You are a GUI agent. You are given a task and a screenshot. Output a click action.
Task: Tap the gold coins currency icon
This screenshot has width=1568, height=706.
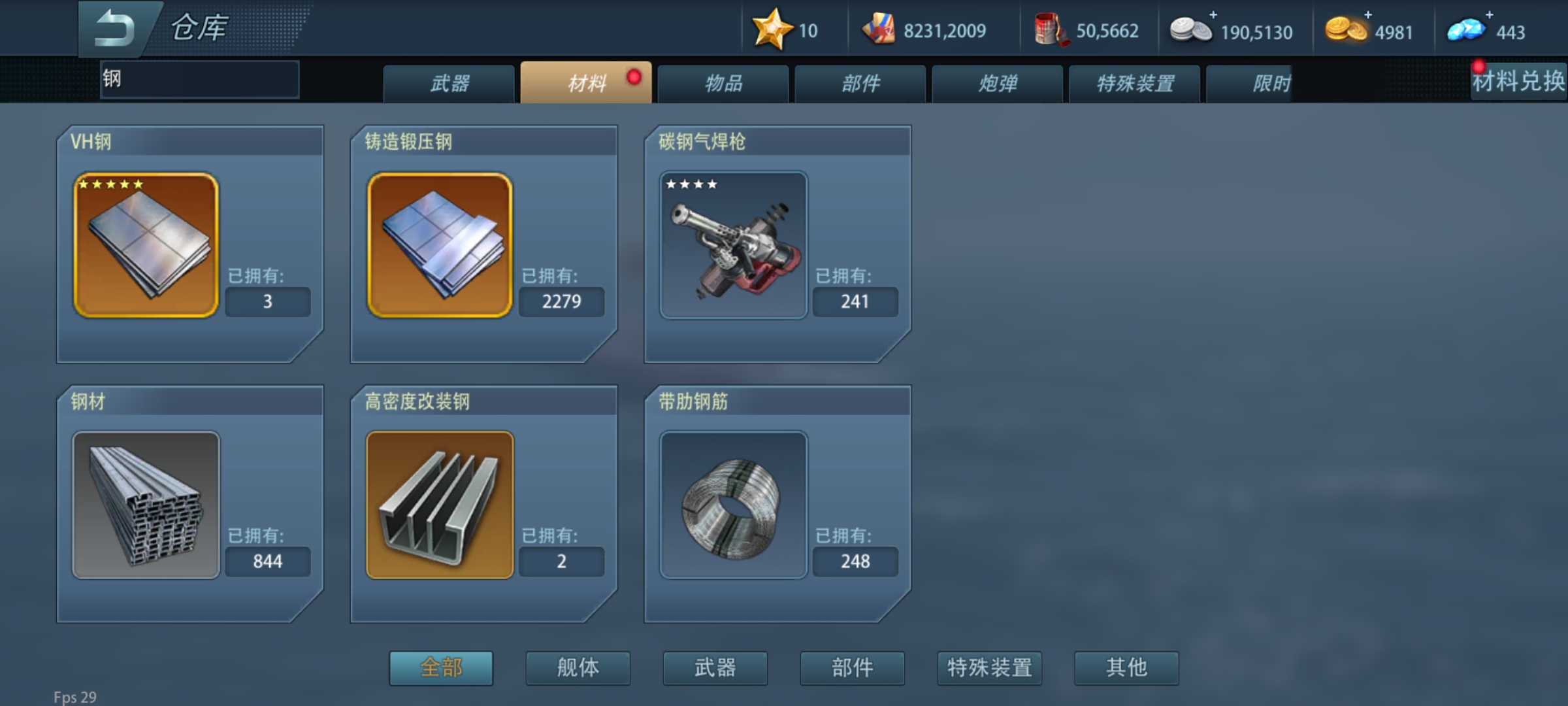pos(1346,30)
